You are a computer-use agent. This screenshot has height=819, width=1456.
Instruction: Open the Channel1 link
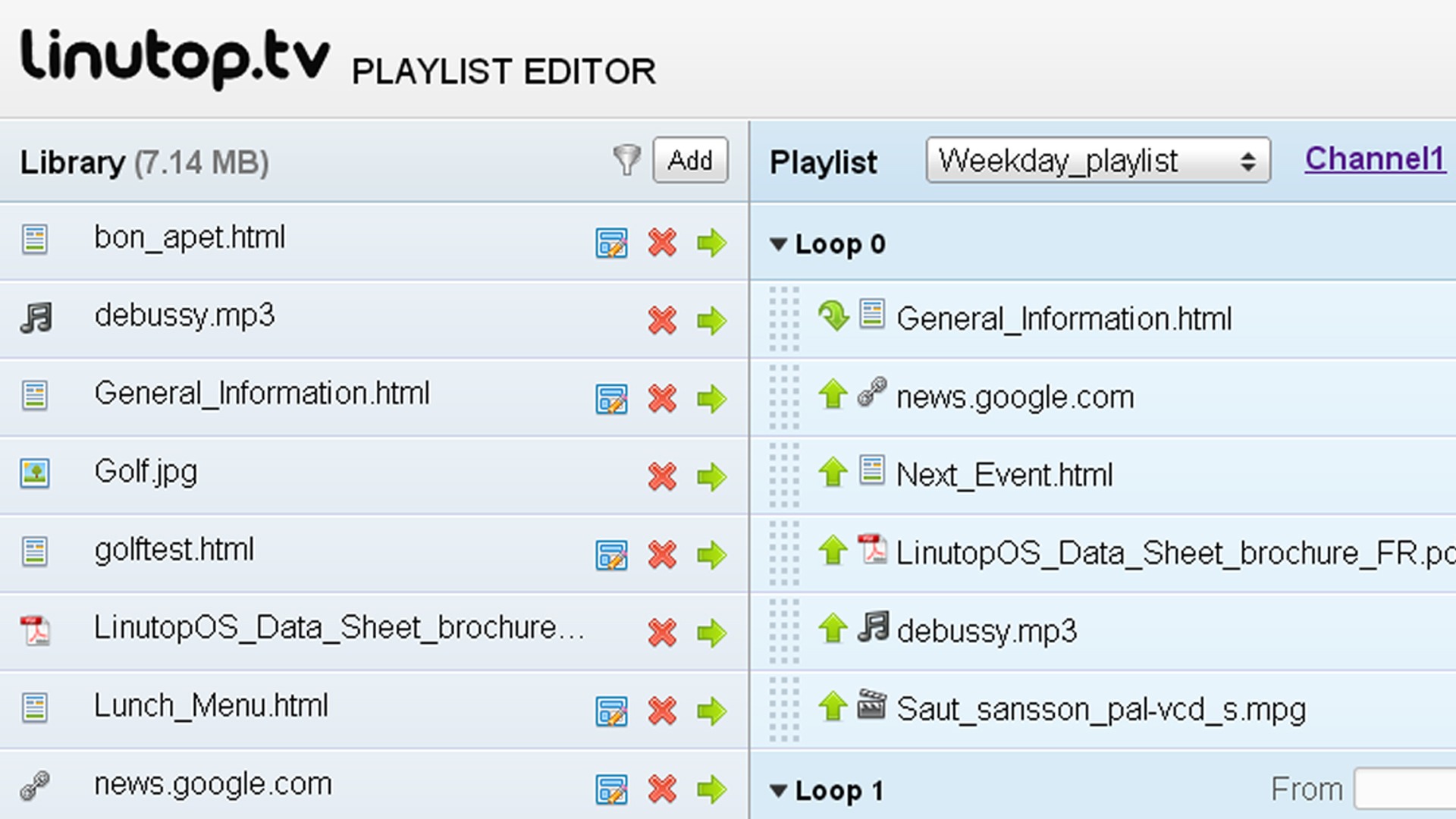tap(1374, 158)
